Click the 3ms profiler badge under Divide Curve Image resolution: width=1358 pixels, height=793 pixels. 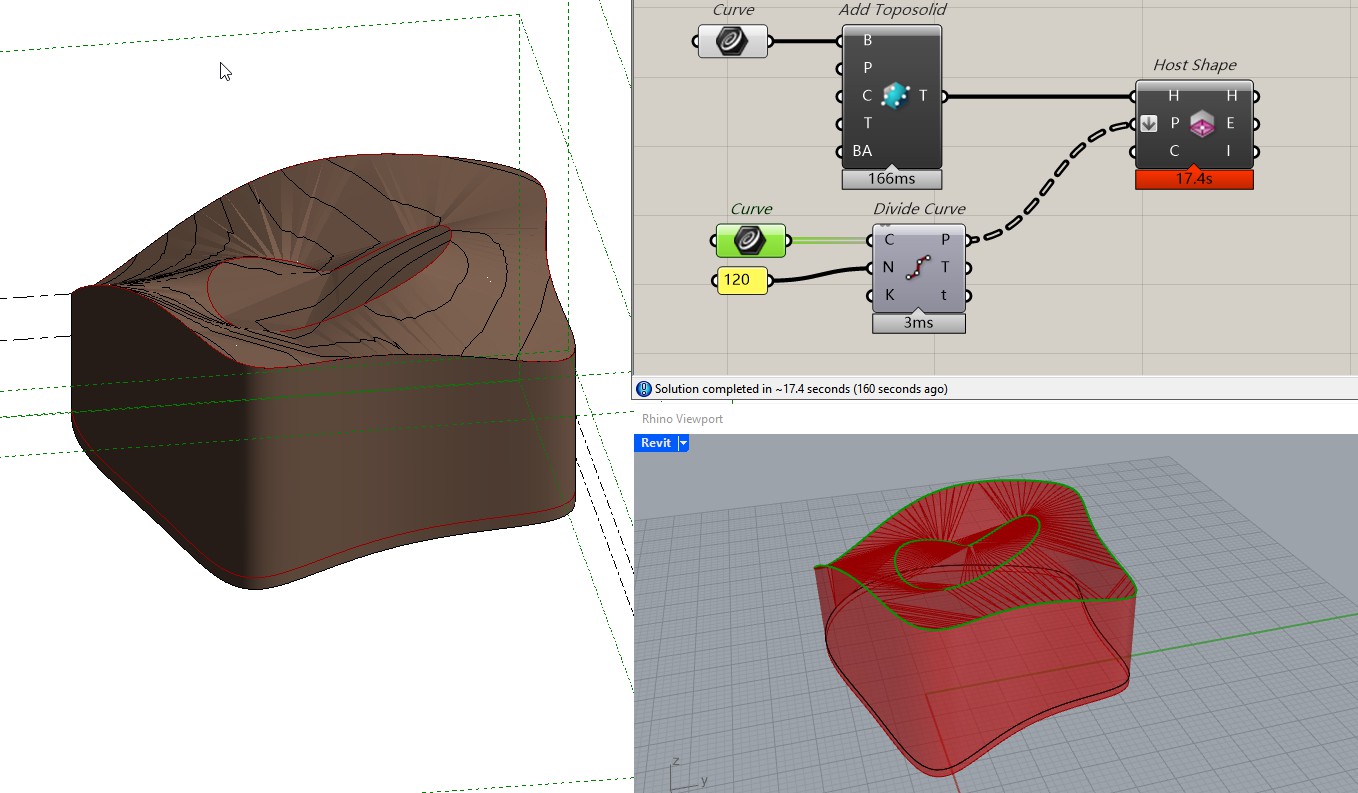coord(918,324)
